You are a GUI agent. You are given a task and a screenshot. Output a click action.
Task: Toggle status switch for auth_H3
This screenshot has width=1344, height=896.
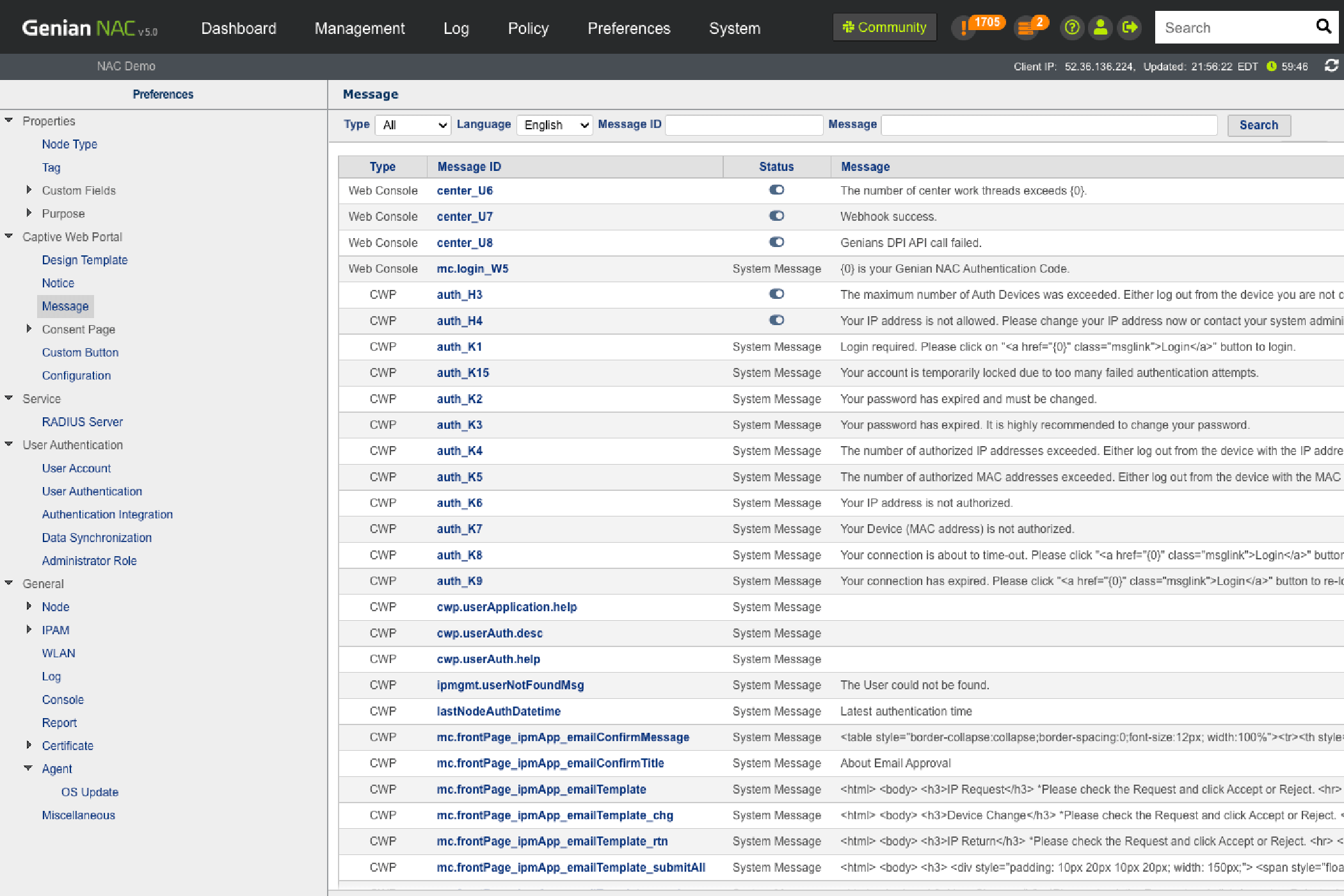[776, 294]
